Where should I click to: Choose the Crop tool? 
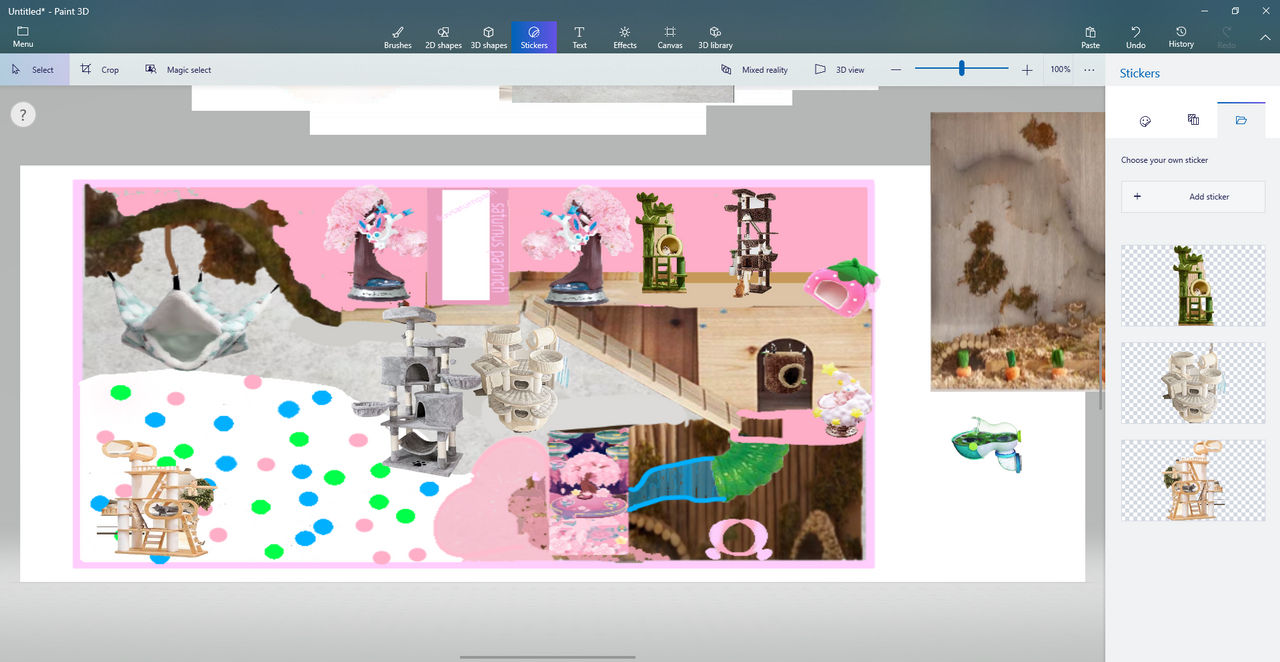(x=100, y=70)
